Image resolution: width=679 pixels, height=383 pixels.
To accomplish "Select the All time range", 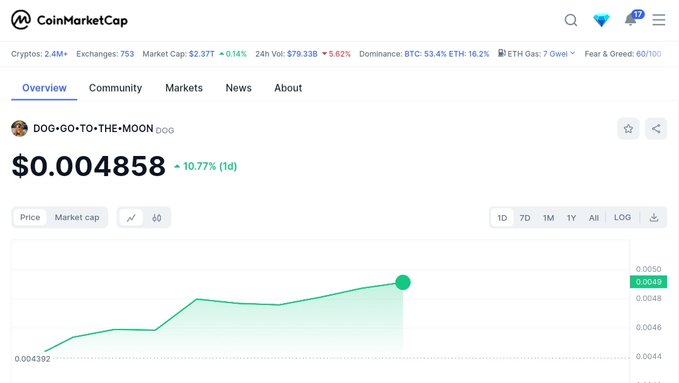I will coord(594,217).
